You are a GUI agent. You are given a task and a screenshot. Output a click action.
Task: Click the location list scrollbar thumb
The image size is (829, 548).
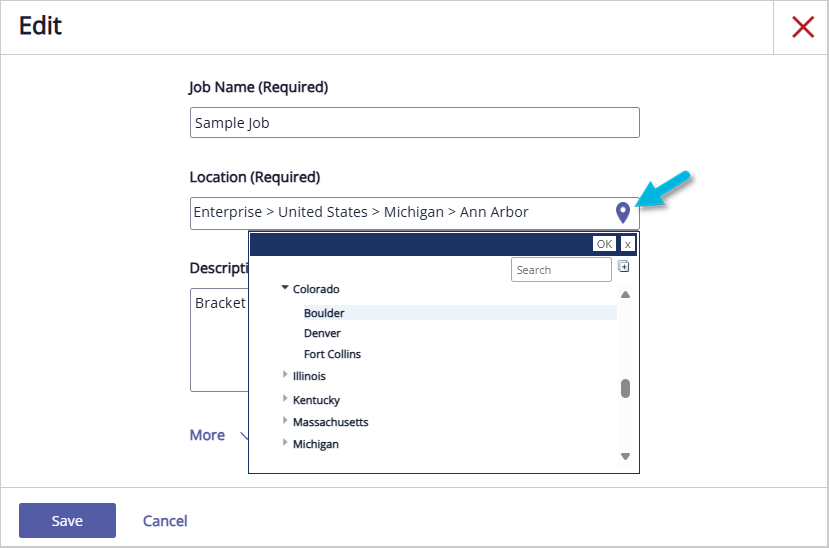click(625, 388)
